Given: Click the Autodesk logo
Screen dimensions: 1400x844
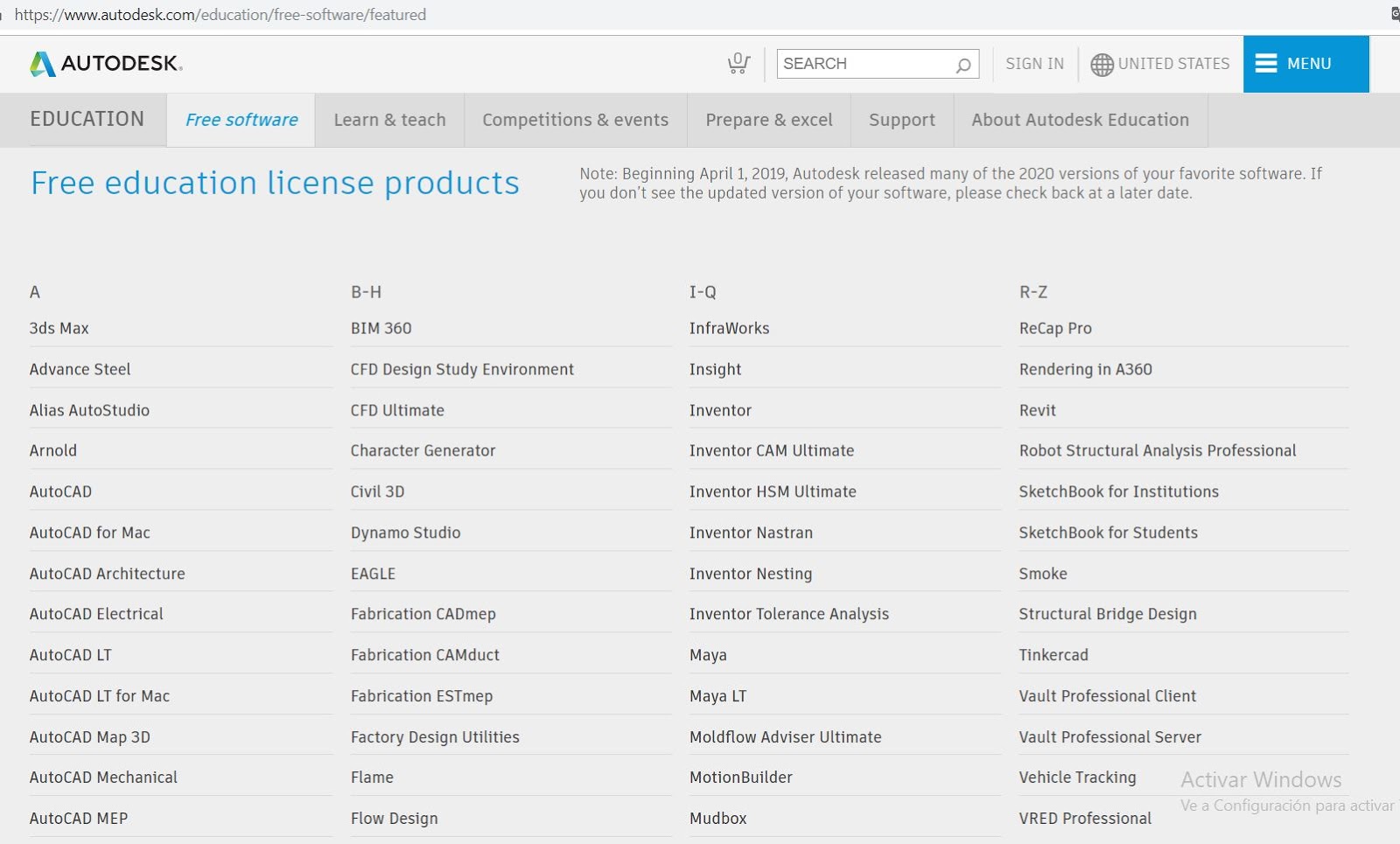Looking at the screenshot, I should click(106, 64).
